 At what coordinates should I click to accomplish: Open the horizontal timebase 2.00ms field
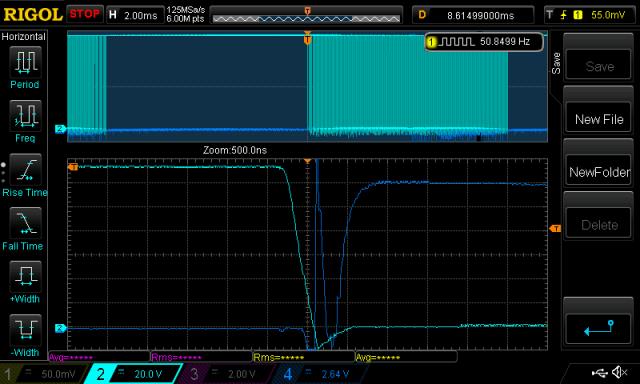coord(135,15)
